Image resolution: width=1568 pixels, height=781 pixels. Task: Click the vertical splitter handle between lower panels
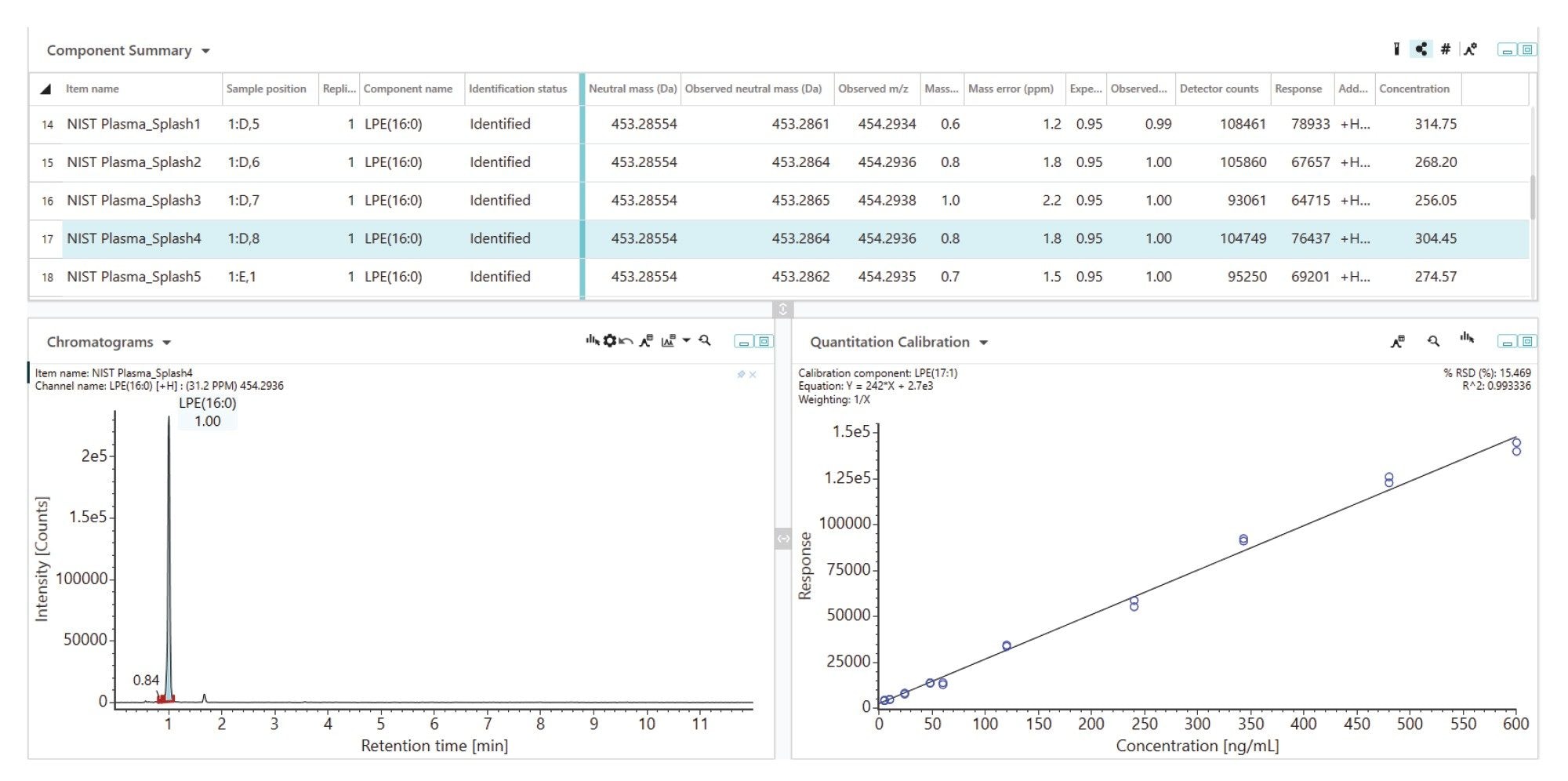782,539
